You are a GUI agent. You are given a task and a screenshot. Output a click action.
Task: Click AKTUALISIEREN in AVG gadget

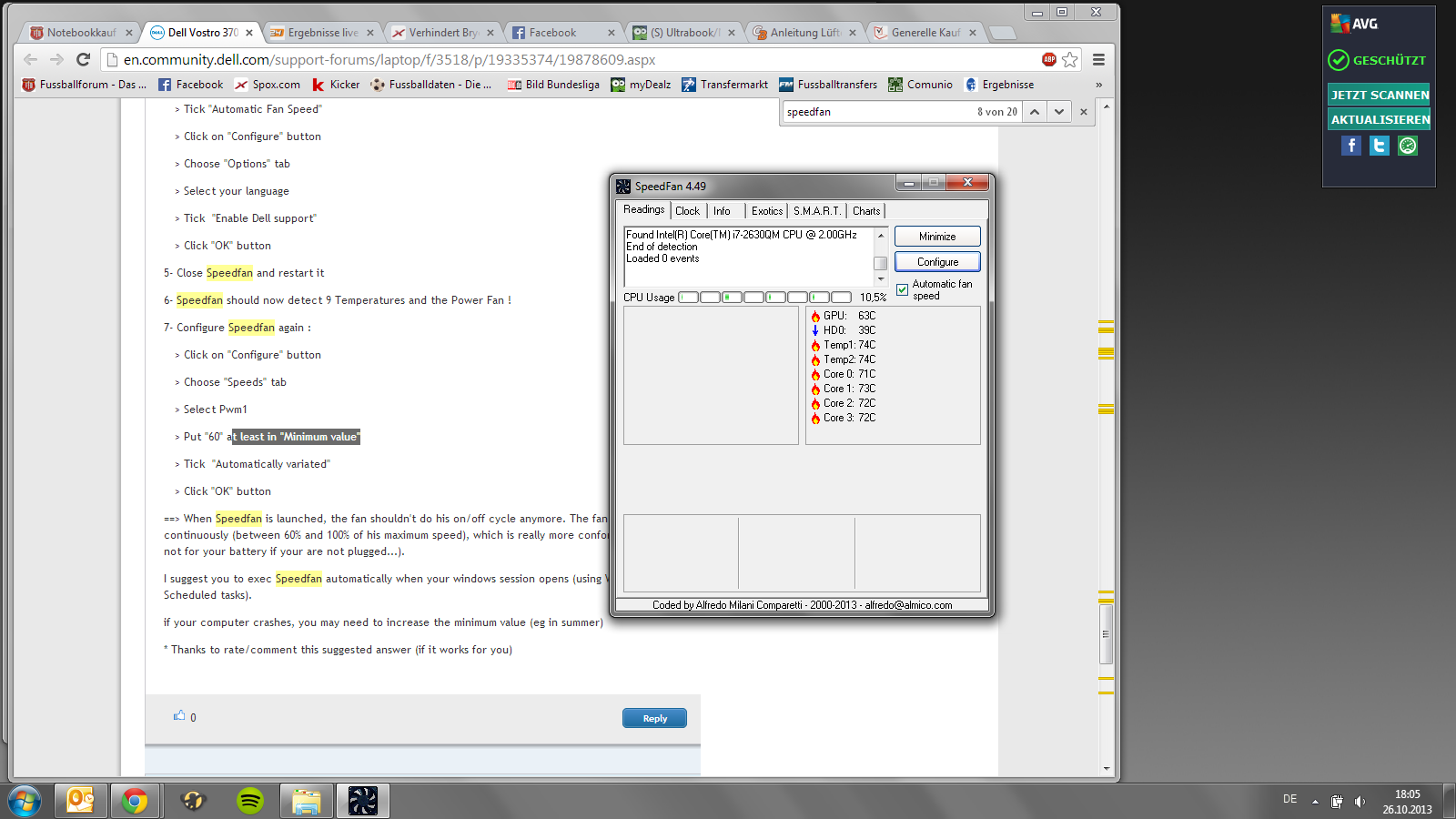1380,119
